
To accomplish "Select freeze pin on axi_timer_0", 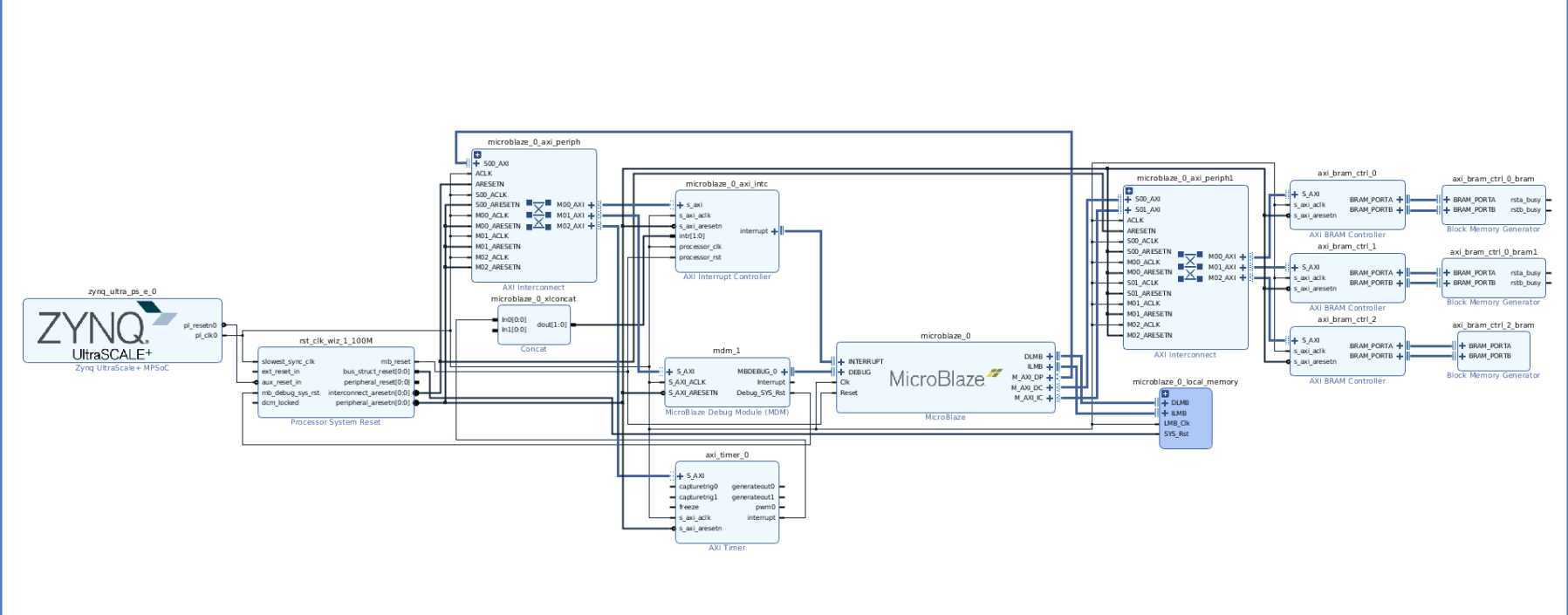I will 688,508.
